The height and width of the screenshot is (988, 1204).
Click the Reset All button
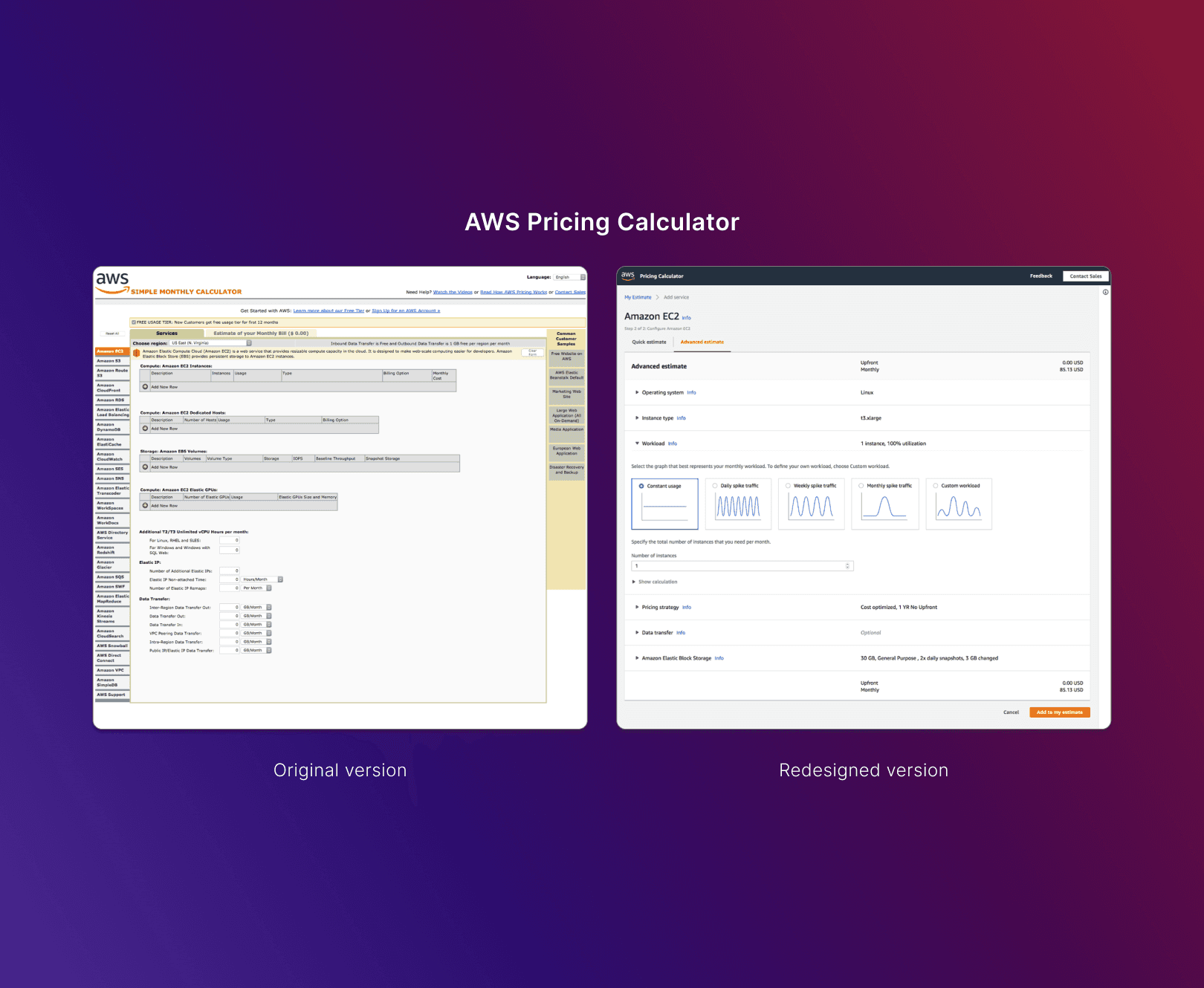[112, 334]
